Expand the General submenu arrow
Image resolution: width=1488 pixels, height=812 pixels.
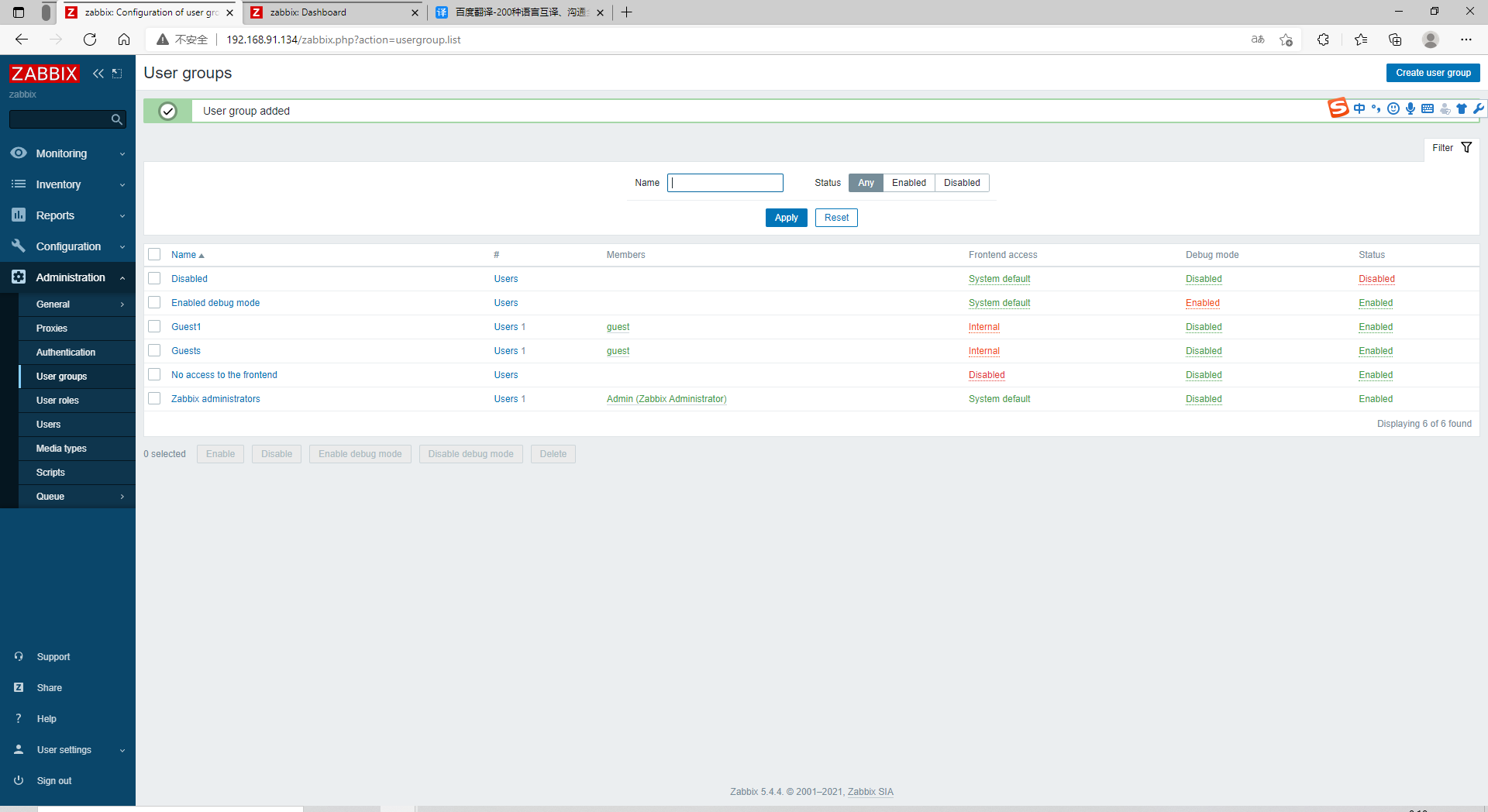click(x=122, y=304)
